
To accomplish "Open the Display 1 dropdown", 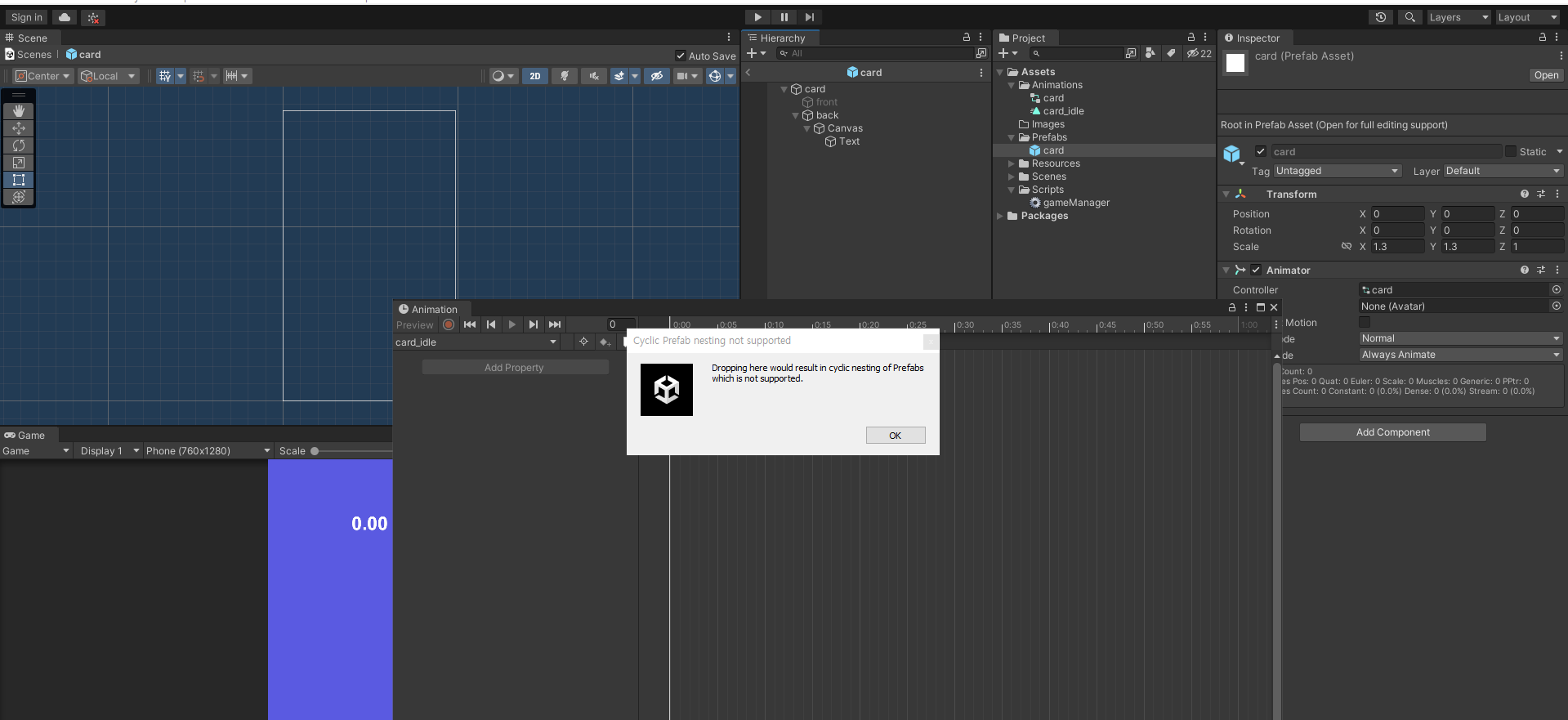I will pos(109,450).
